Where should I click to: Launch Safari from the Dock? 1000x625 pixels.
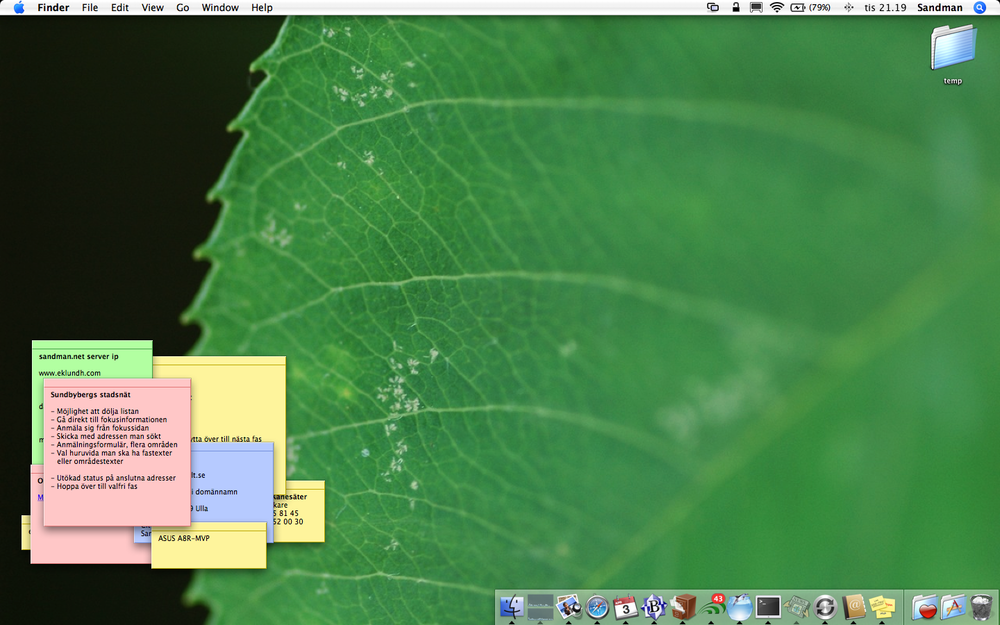[x=597, y=606]
